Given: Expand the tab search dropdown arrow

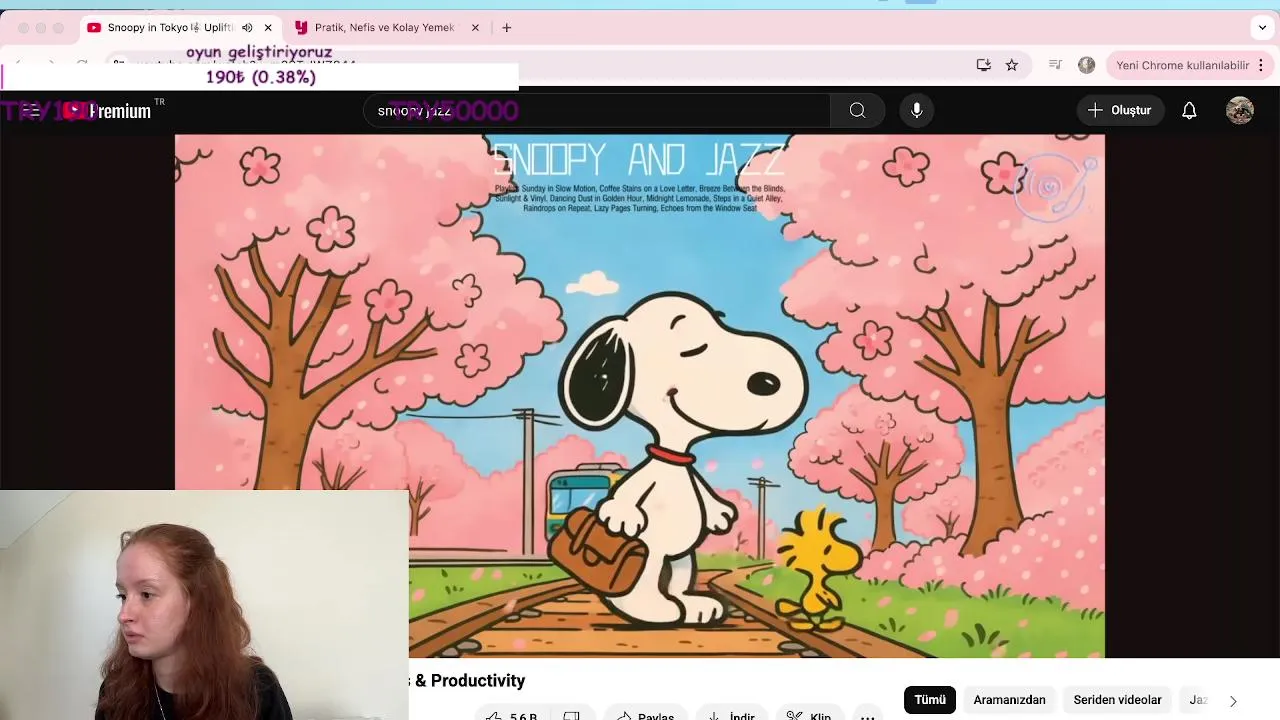Looking at the screenshot, I should coord(1263,28).
